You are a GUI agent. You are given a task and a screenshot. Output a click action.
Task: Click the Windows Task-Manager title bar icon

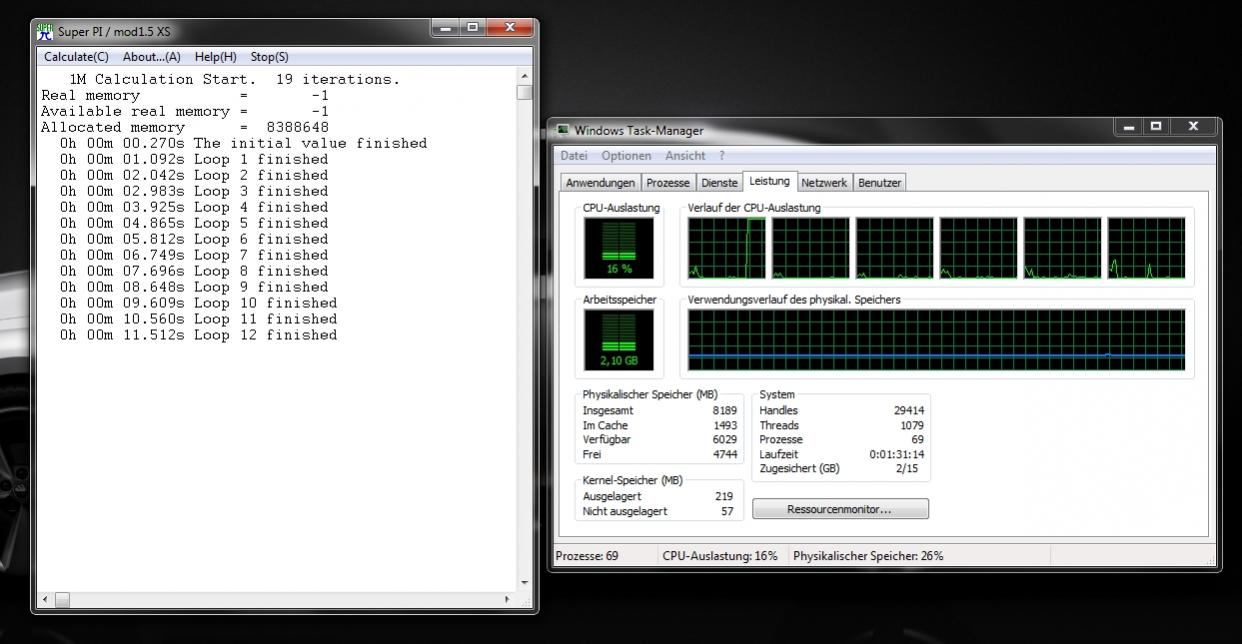(x=563, y=130)
